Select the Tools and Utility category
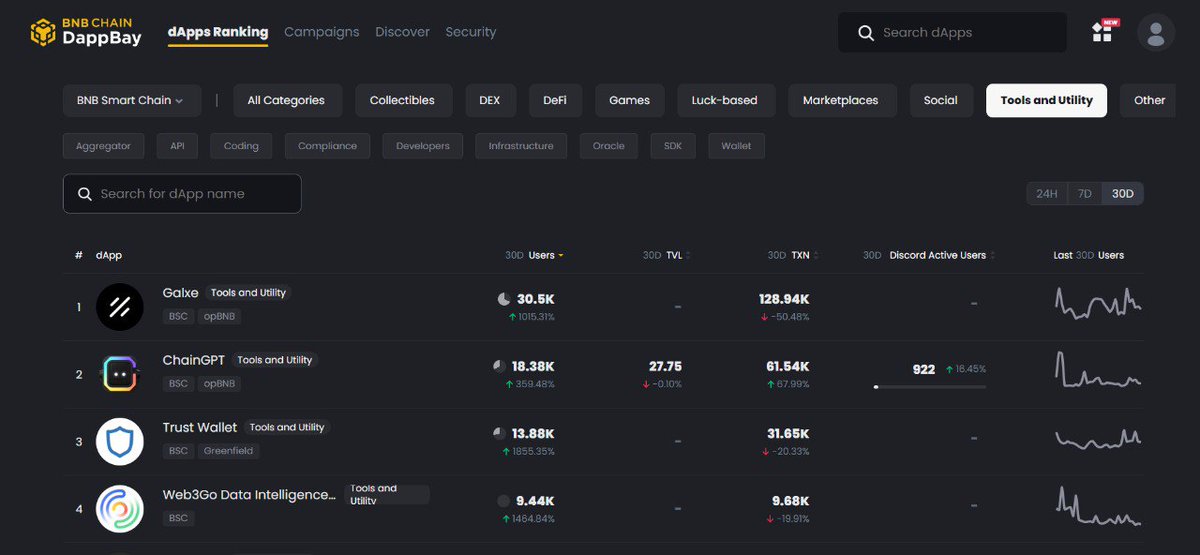 click(x=1046, y=100)
